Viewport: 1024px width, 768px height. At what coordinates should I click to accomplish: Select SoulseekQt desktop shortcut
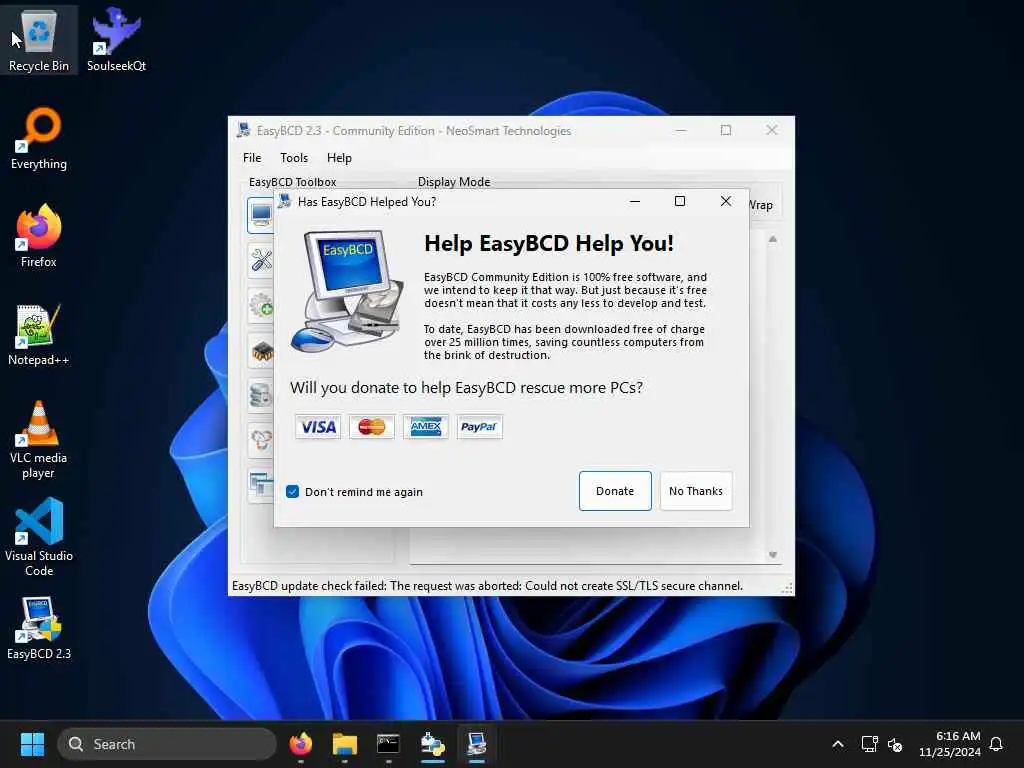coord(116,40)
